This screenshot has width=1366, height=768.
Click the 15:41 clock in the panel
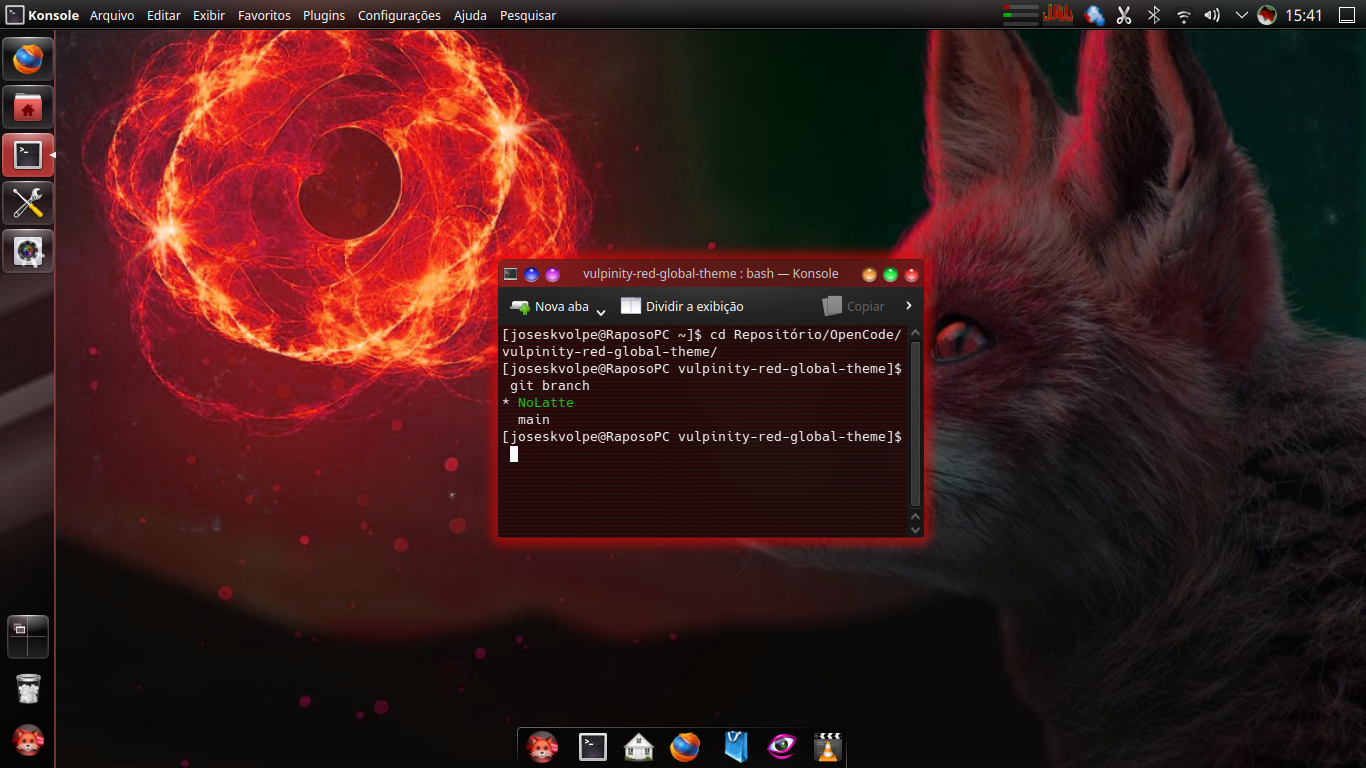tap(1304, 15)
